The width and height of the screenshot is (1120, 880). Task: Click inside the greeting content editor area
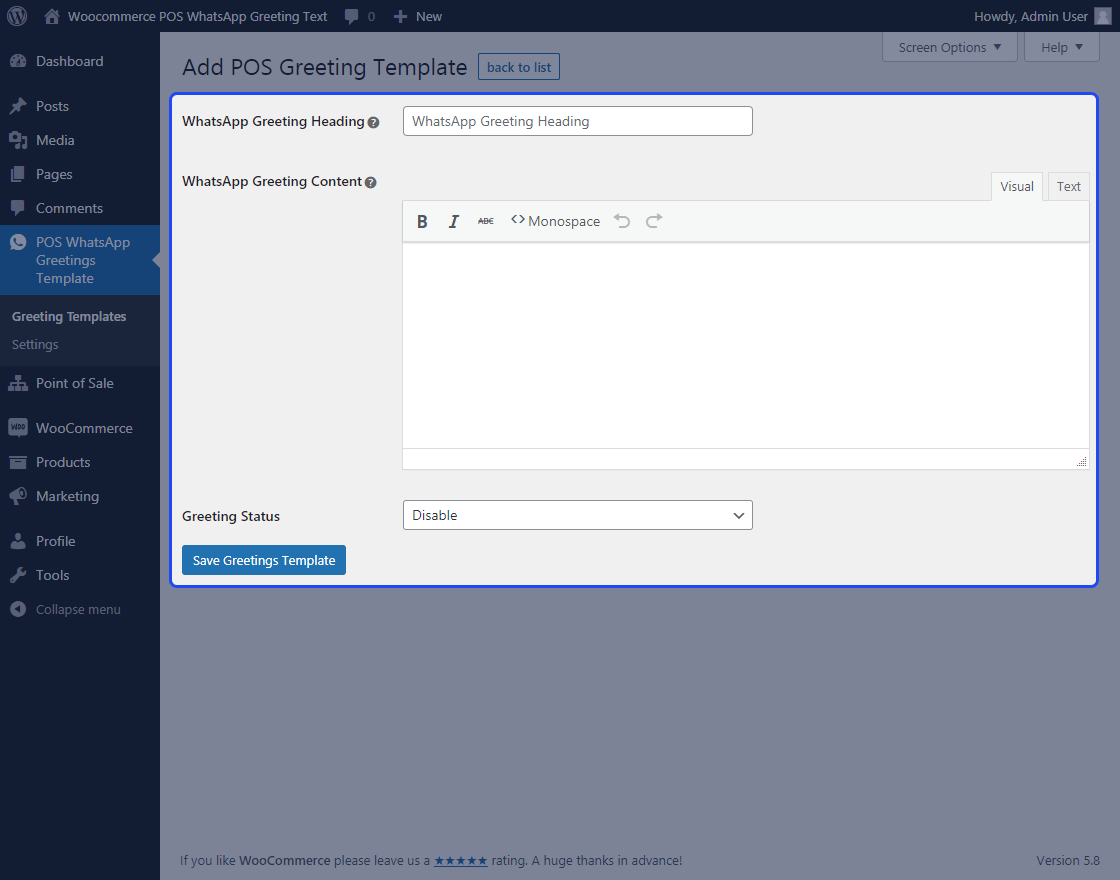coord(746,345)
